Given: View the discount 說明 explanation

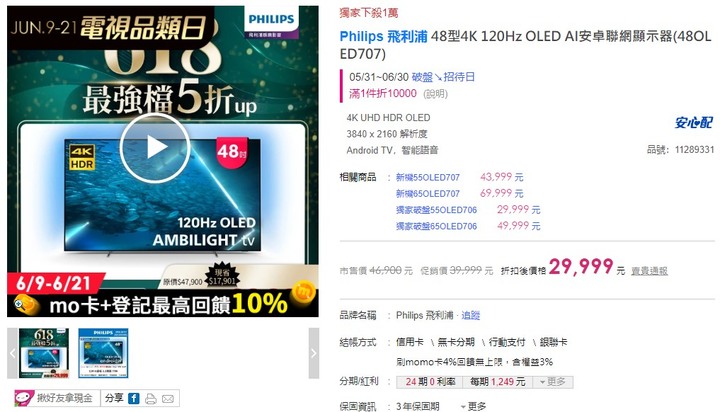Looking at the screenshot, I should 435,94.
